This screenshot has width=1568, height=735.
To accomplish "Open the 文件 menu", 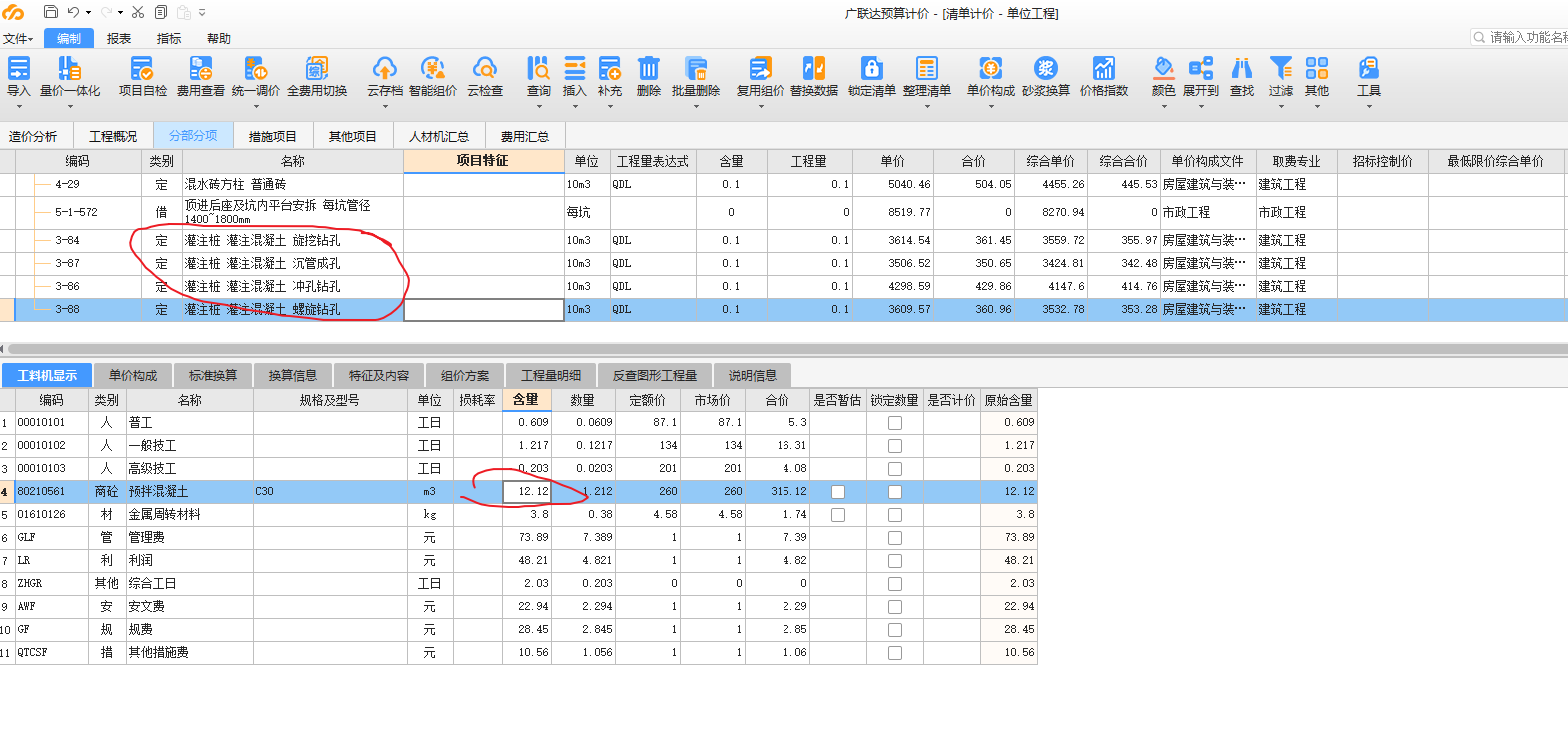I will point(17,38).
